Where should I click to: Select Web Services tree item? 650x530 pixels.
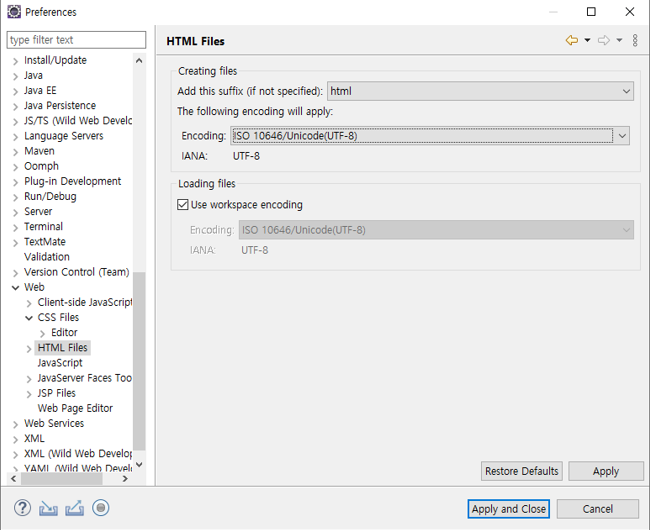coord(54,424)
